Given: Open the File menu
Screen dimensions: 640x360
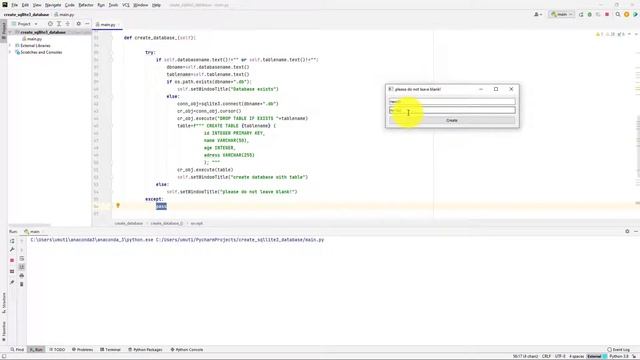Looking at the screenshot, I should (15, 5).
